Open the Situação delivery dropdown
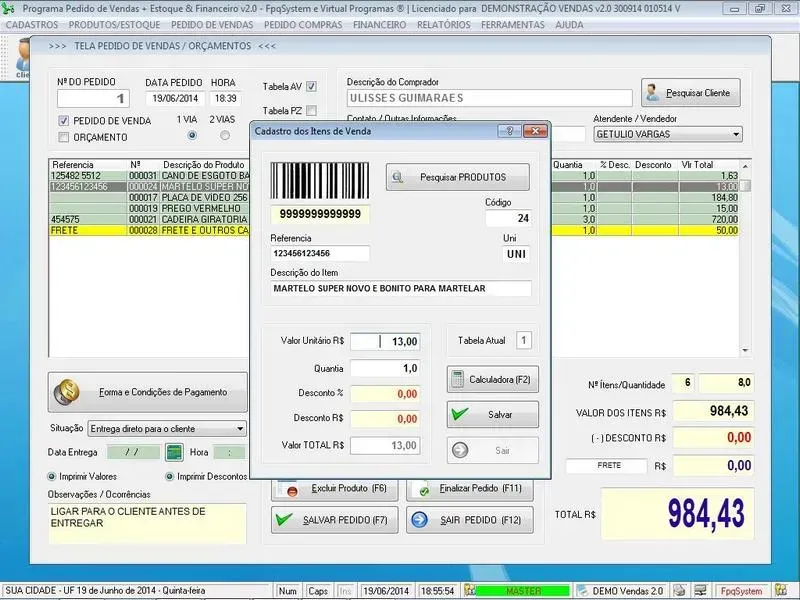This screenshot has height=600, width=800. click(240, 429)
